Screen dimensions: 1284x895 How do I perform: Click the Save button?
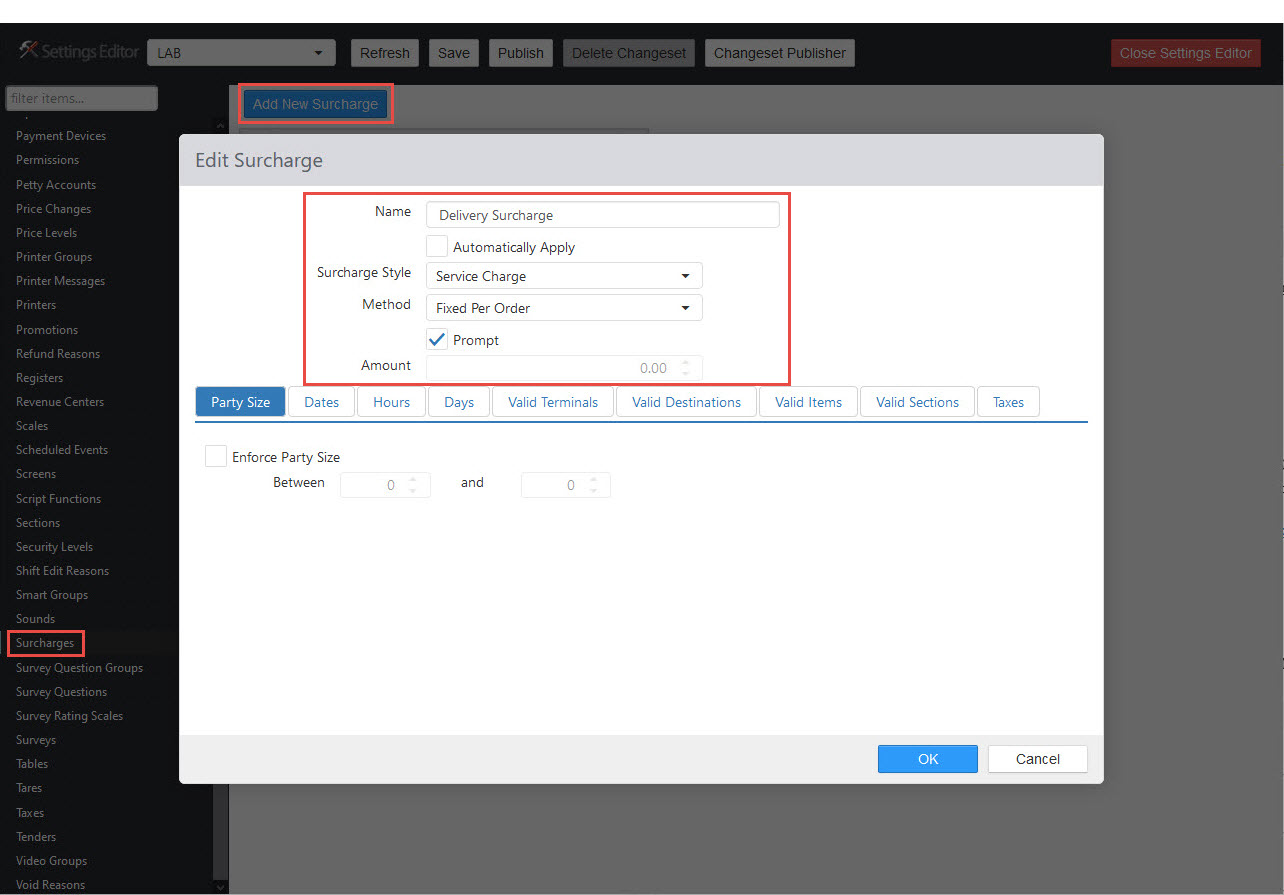pyautogui.click(x=454, y=53)
